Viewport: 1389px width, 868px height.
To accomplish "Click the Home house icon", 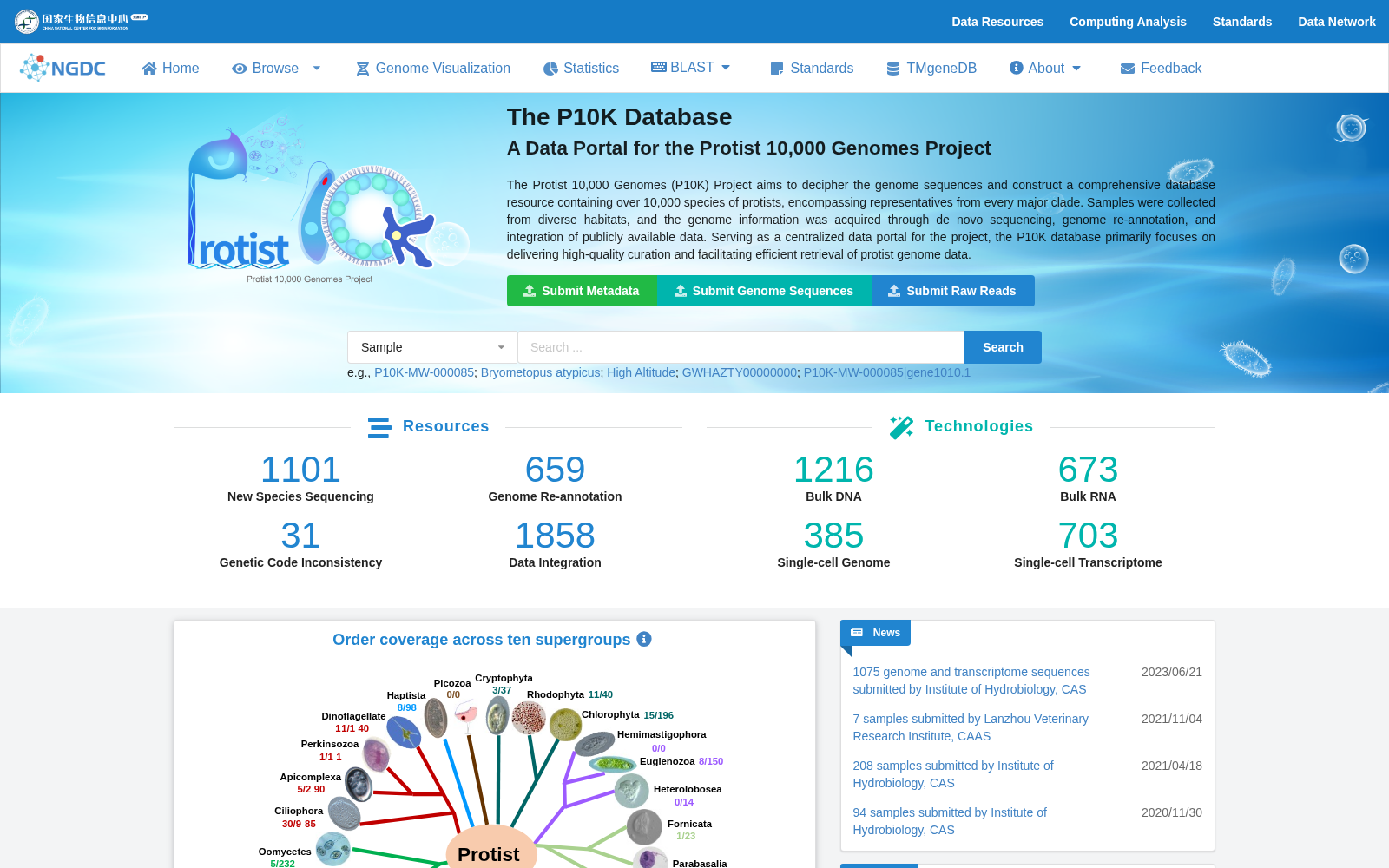I will (149, 69).
